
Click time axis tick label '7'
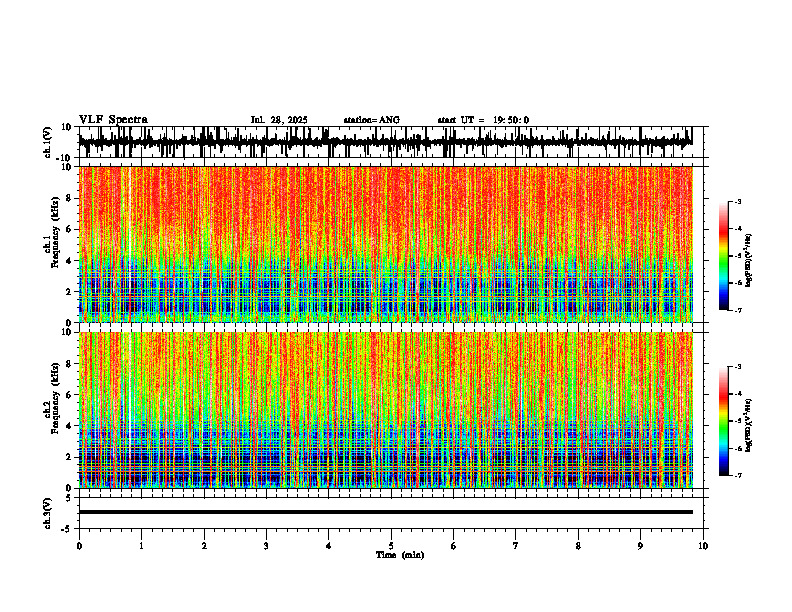coord(516,546)
